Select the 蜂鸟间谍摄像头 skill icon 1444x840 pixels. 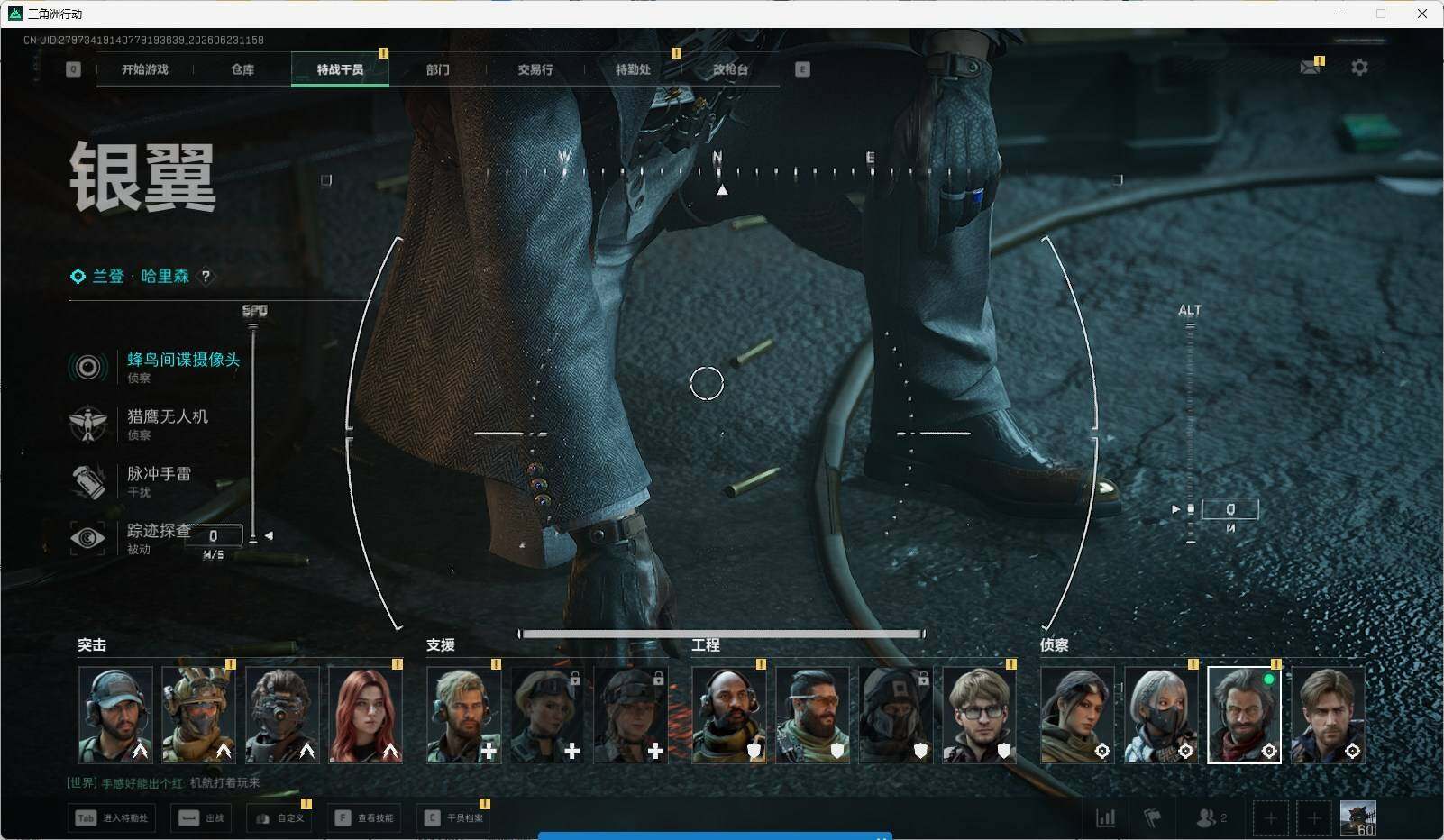pos(88,367)
